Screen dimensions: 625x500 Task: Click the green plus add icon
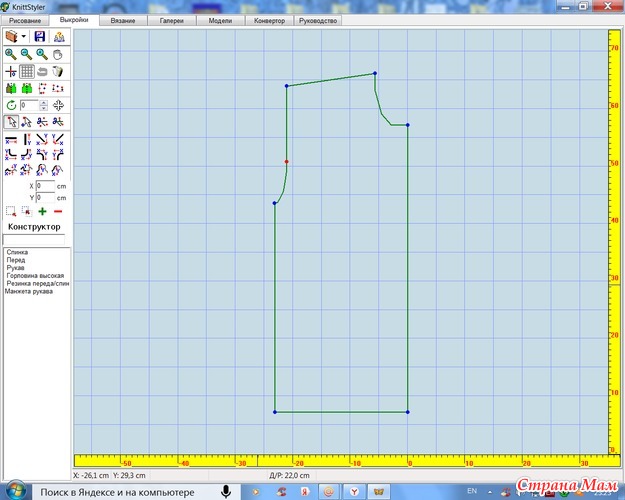tap(42, 211)
